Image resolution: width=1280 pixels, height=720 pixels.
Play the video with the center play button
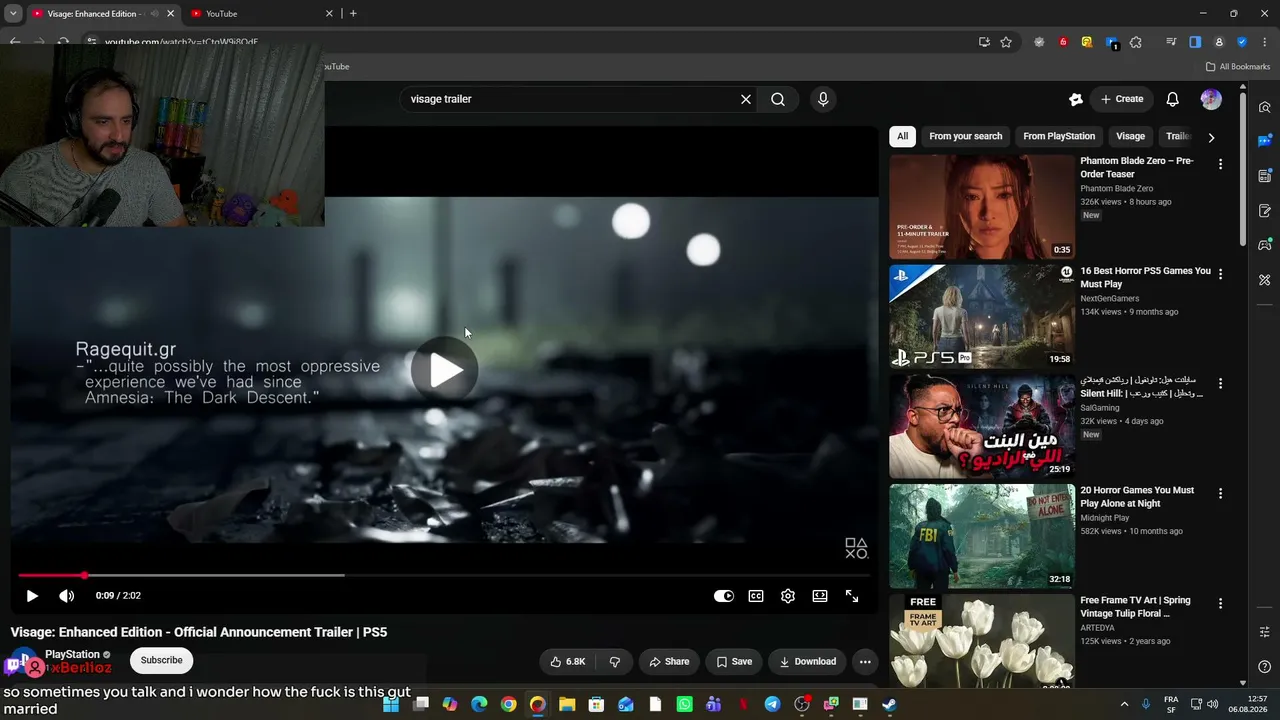(445, 370)
